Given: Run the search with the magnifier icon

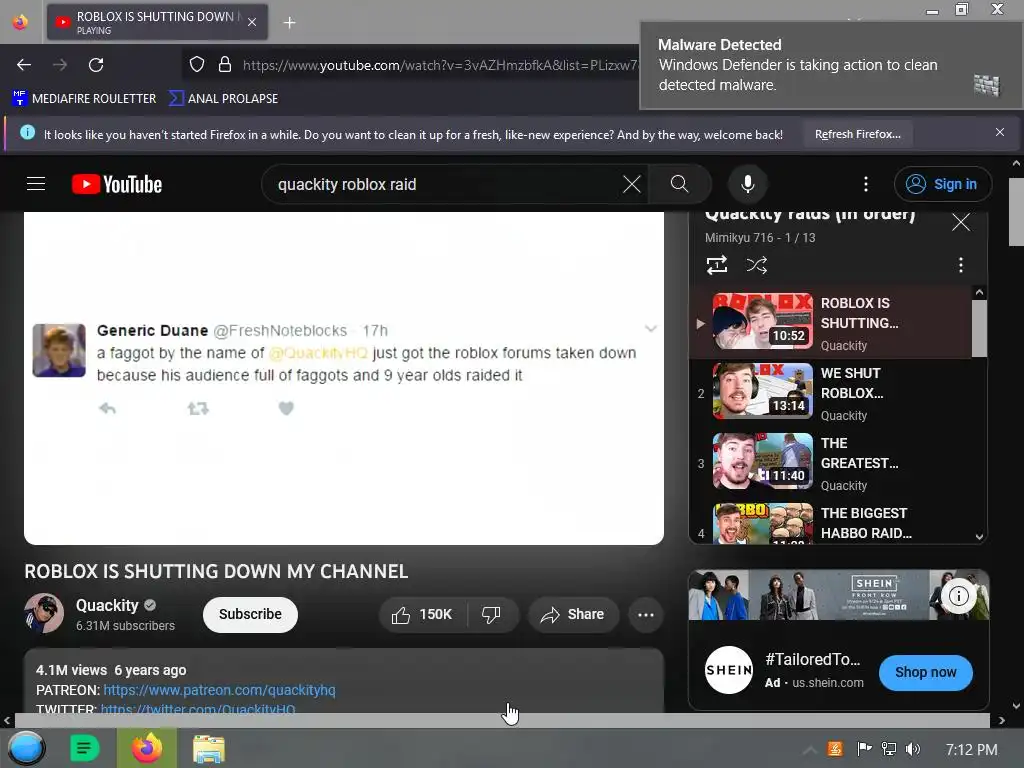Looking at the screenshot, I should click(679, 184).
